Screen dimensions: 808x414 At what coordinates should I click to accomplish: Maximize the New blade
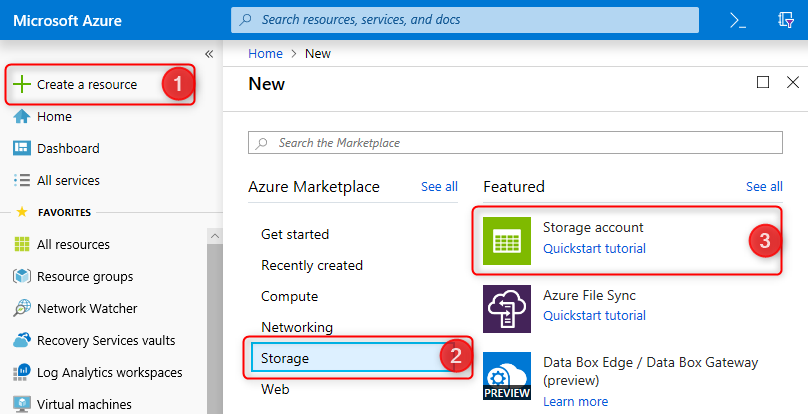(763, 82)
